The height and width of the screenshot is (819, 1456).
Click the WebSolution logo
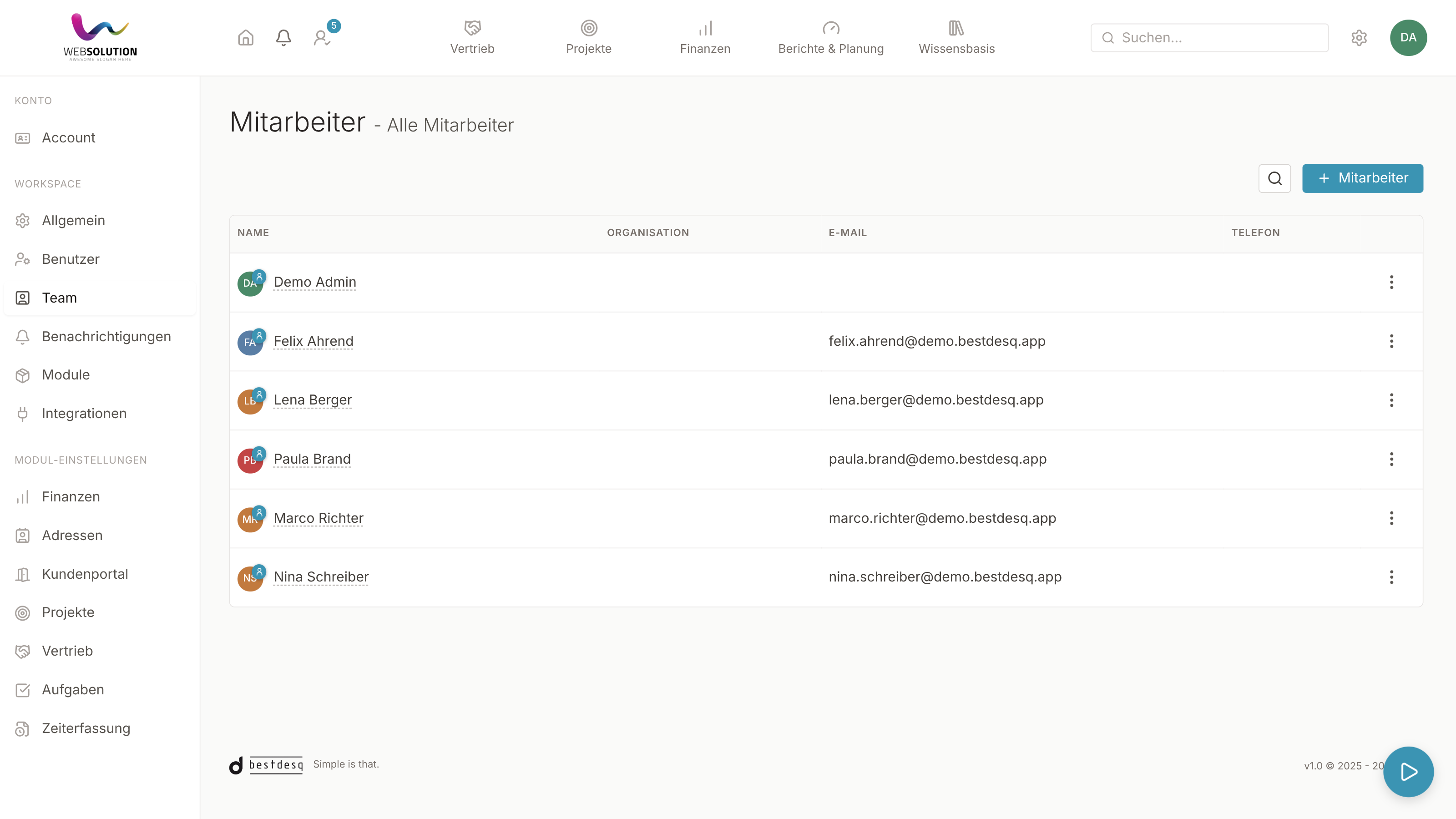(x=100, y=37)
